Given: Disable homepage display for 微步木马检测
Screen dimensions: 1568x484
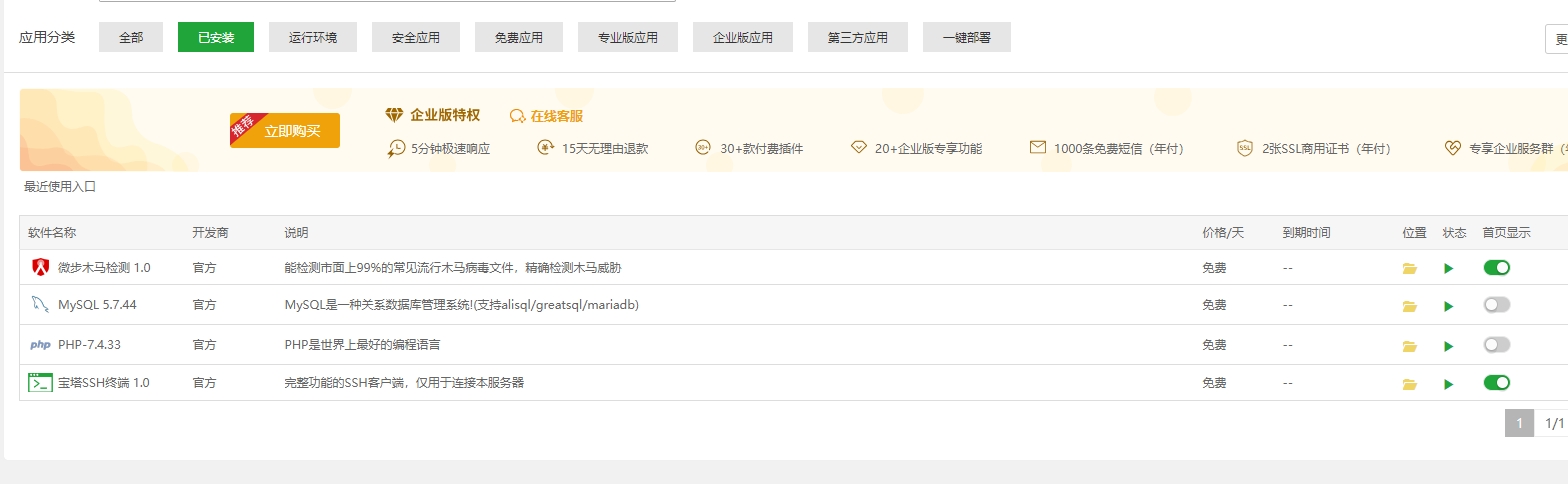Looking at the screenshot, I should tap(1496, 267).
